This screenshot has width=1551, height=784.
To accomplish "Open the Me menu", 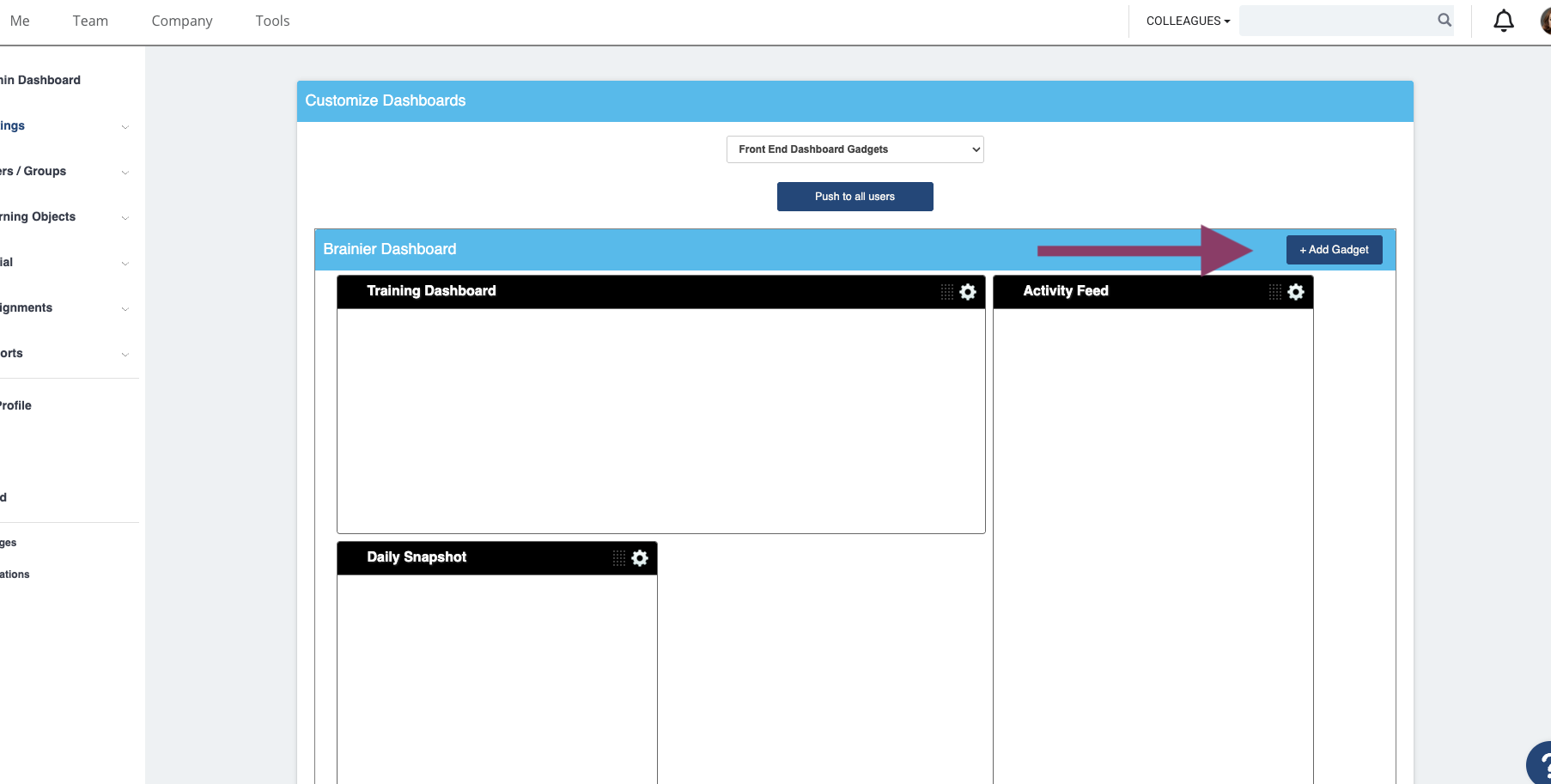I will coord(20,21).
